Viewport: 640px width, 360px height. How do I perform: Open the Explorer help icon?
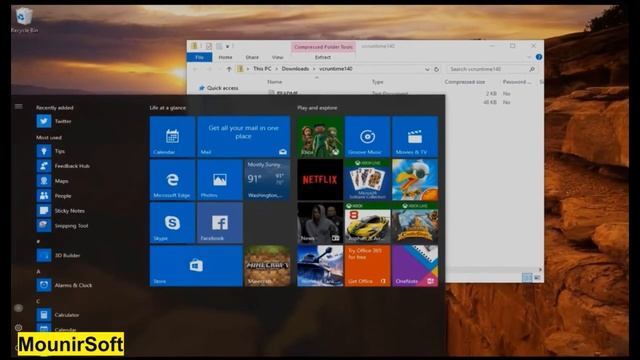(539, 57)
